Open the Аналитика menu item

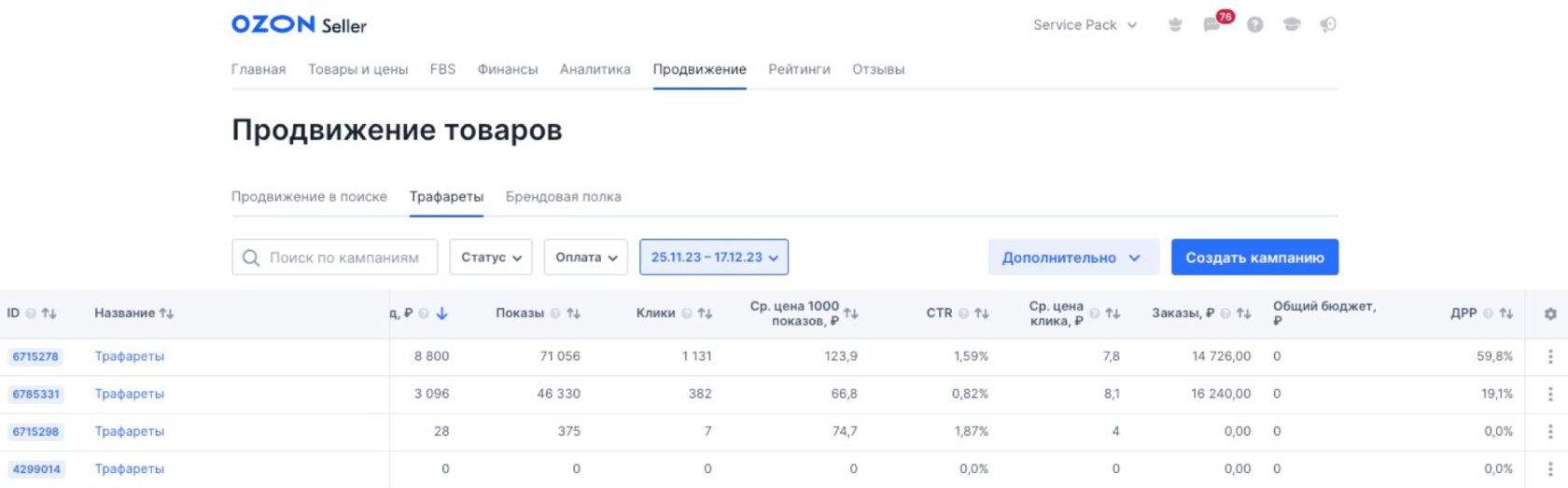click(x=595, y=69)
